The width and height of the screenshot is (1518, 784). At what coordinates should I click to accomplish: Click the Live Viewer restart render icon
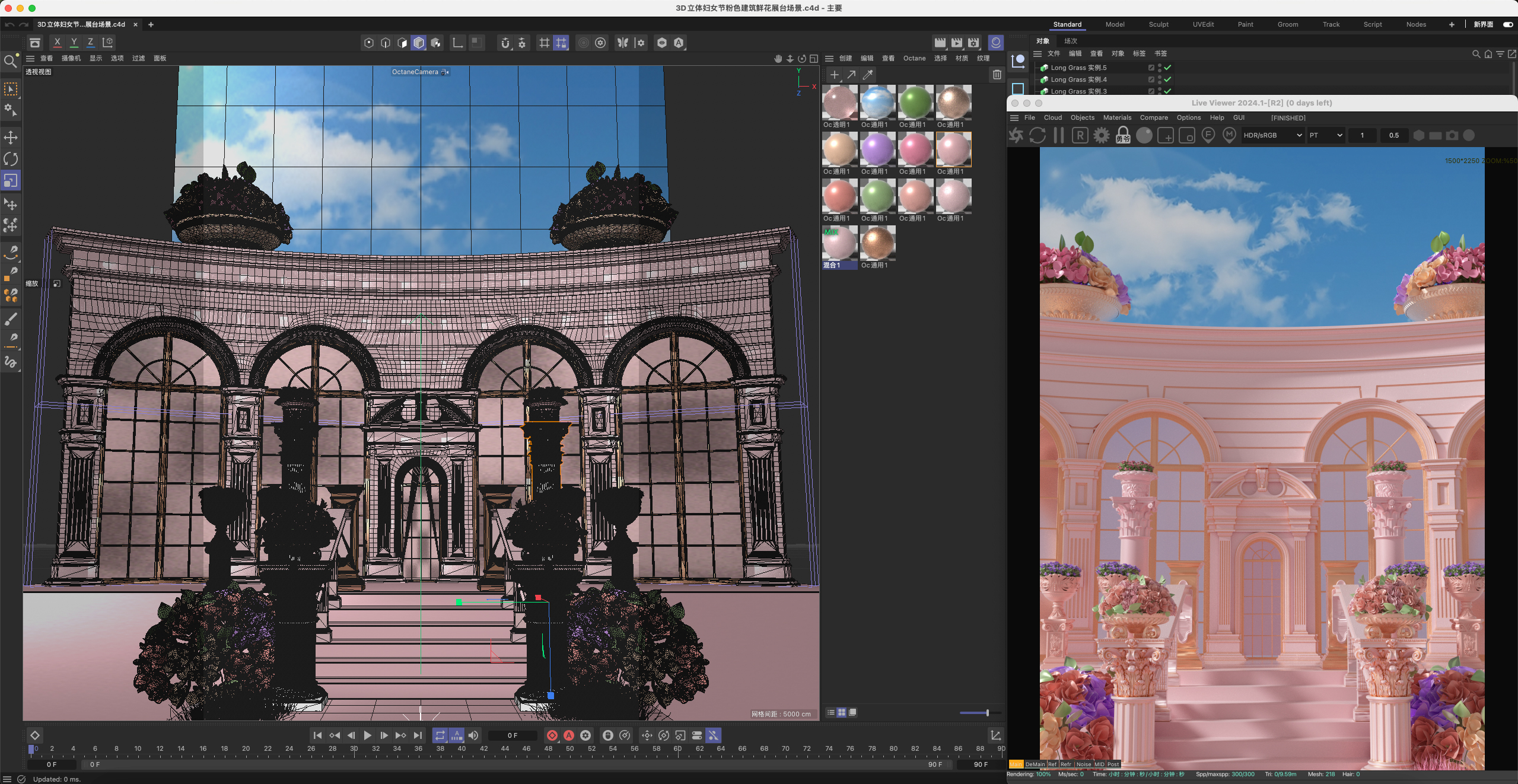(x=1038, y=136)
